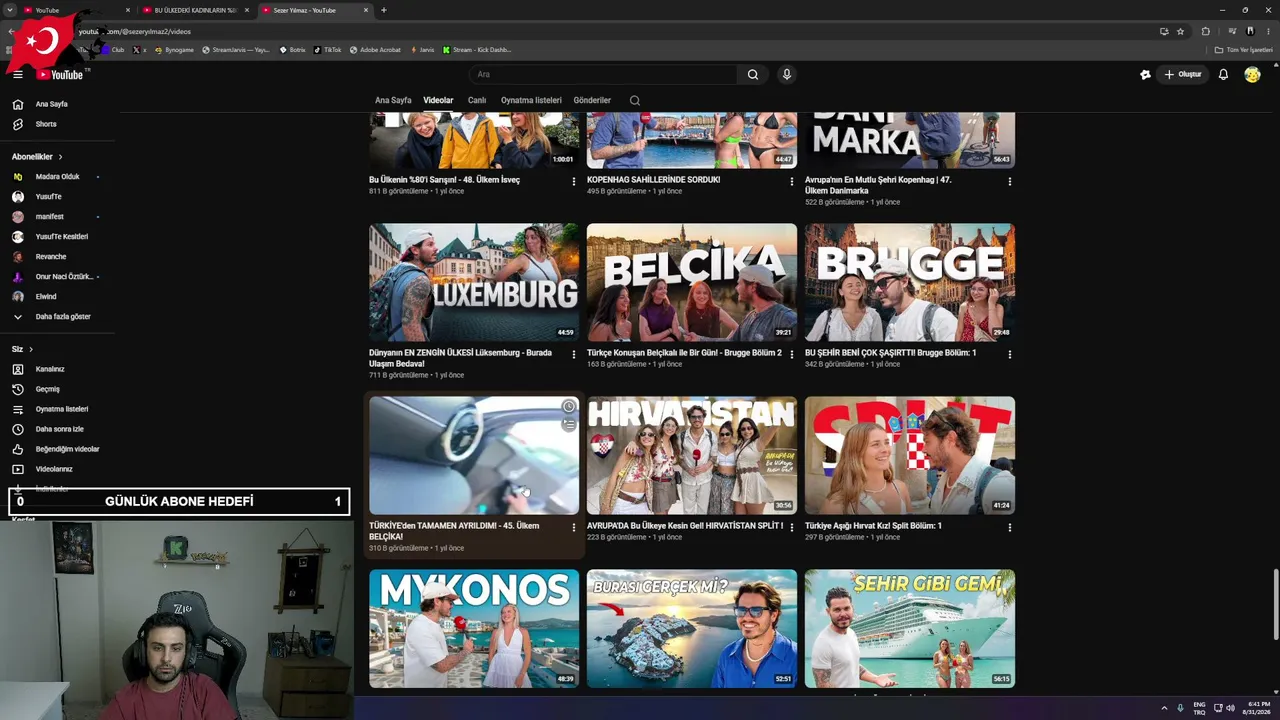Switch to BU ÜLKEDEKİ KADINLARIN browser tab

click(195, 10)
